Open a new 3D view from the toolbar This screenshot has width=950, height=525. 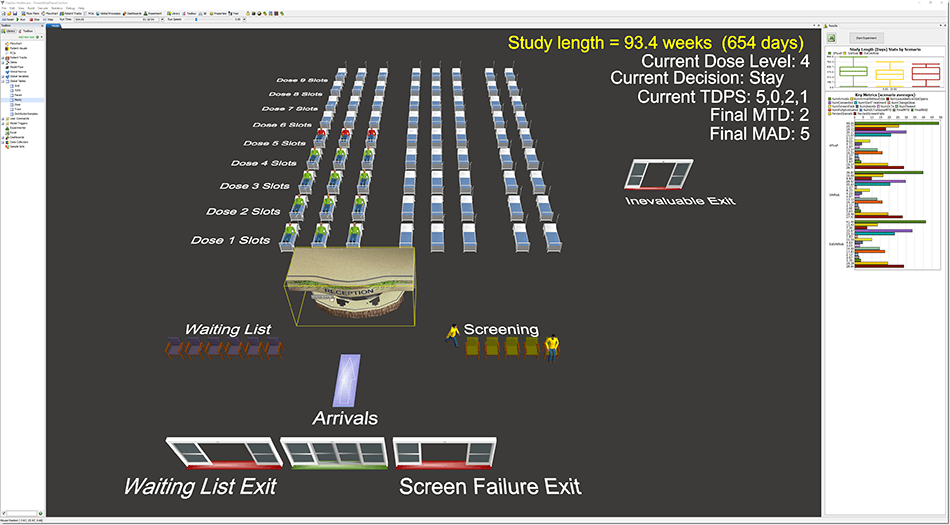tap(202, 13)
